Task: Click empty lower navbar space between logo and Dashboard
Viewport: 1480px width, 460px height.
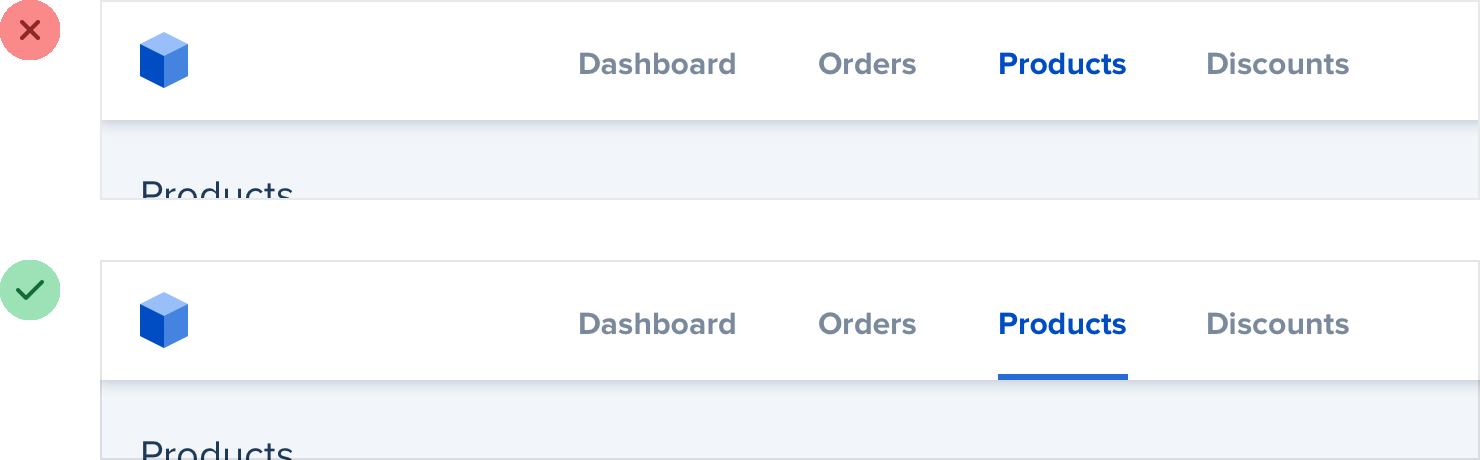Action: click(x=380, y=324)
